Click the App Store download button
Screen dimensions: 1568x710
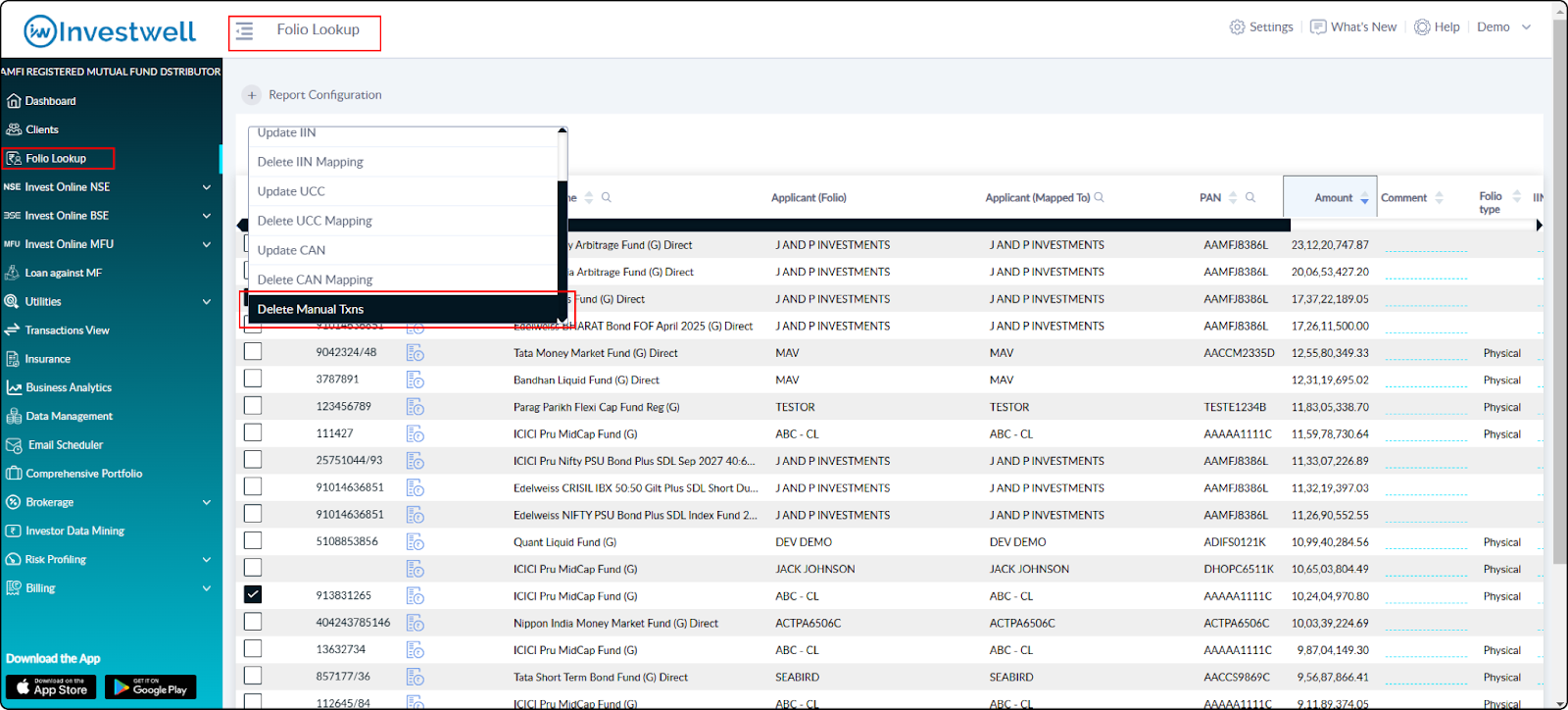coord(51,687)
